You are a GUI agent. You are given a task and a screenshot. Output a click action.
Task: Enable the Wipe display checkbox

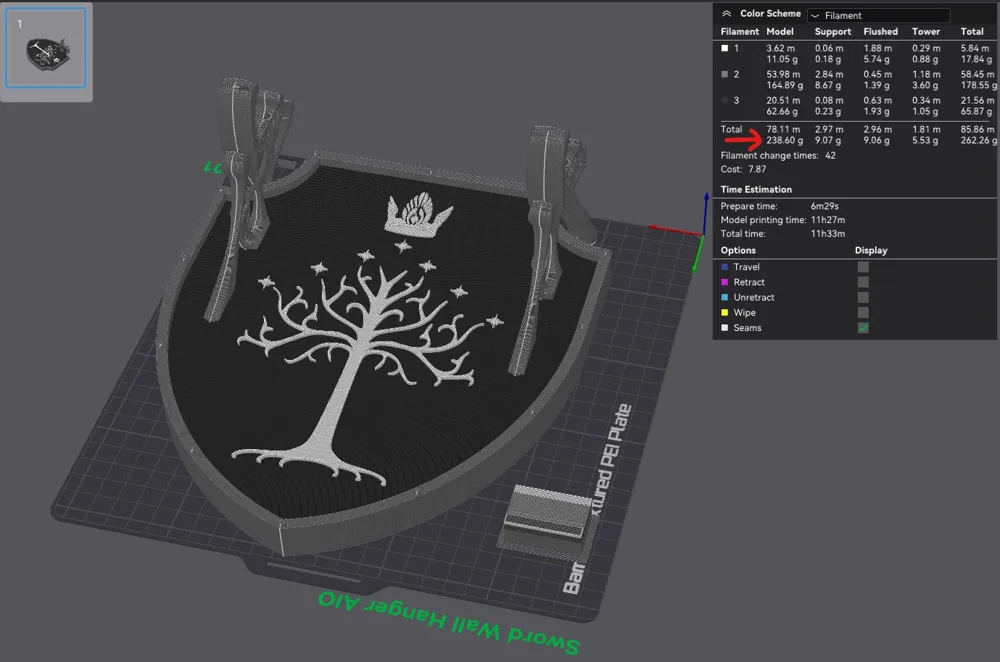click(x=862, y=312)
